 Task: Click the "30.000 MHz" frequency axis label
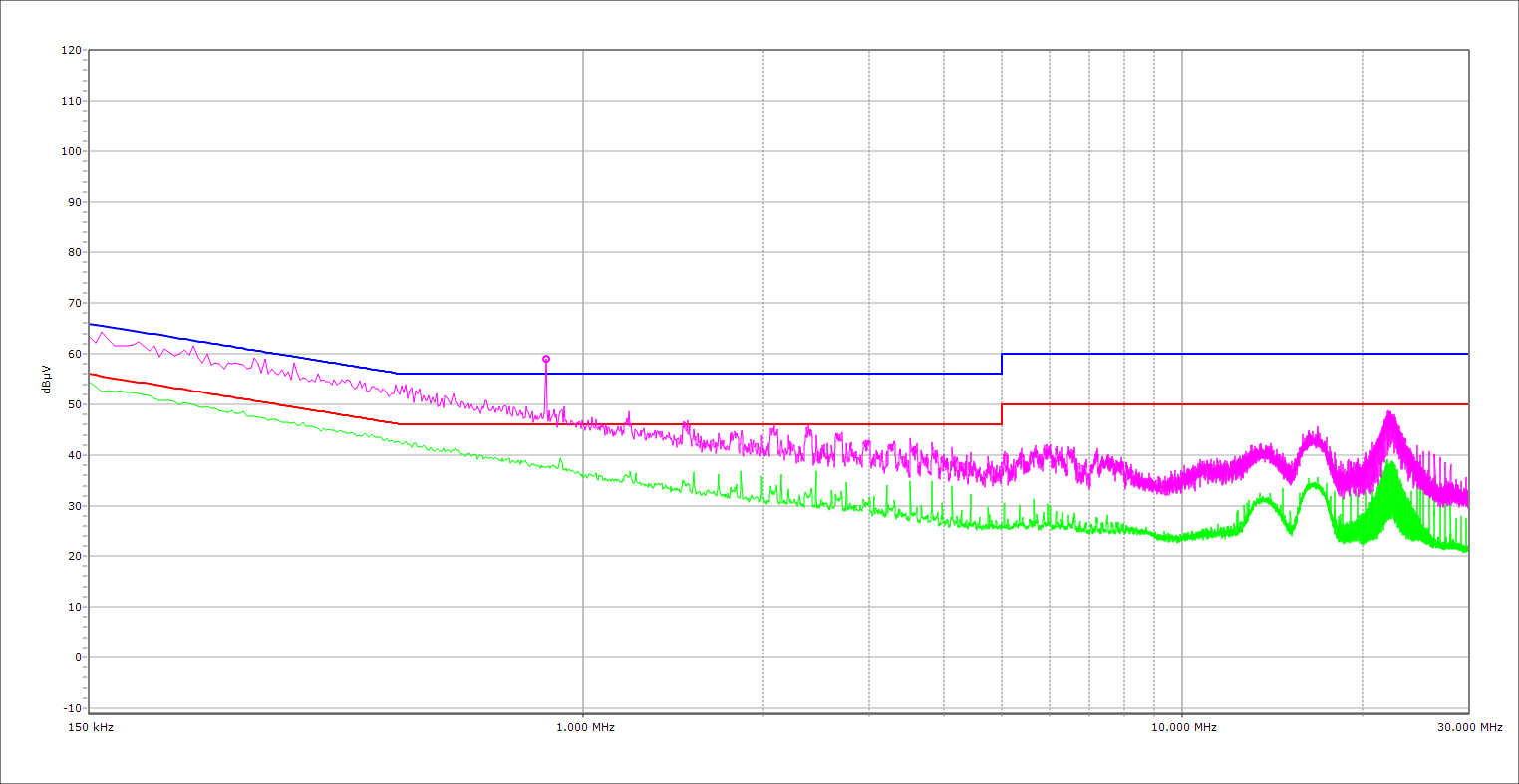click(x=1469, y=727)
